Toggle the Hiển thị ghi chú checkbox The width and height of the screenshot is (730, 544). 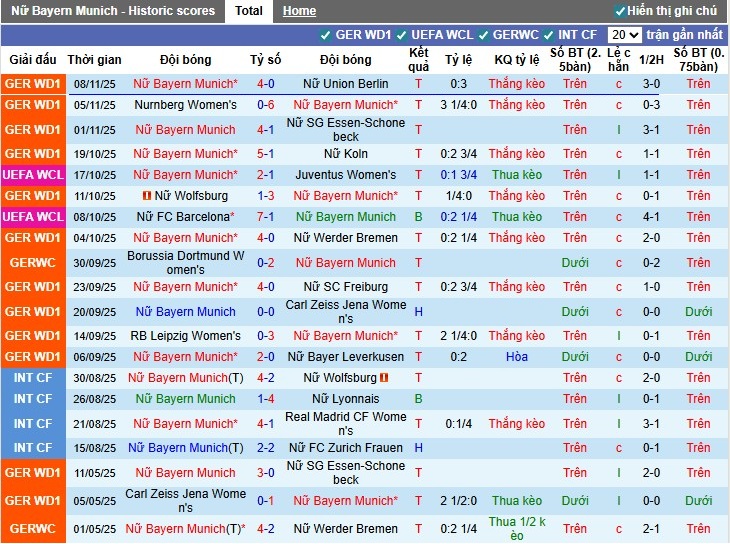pos(620,11)
